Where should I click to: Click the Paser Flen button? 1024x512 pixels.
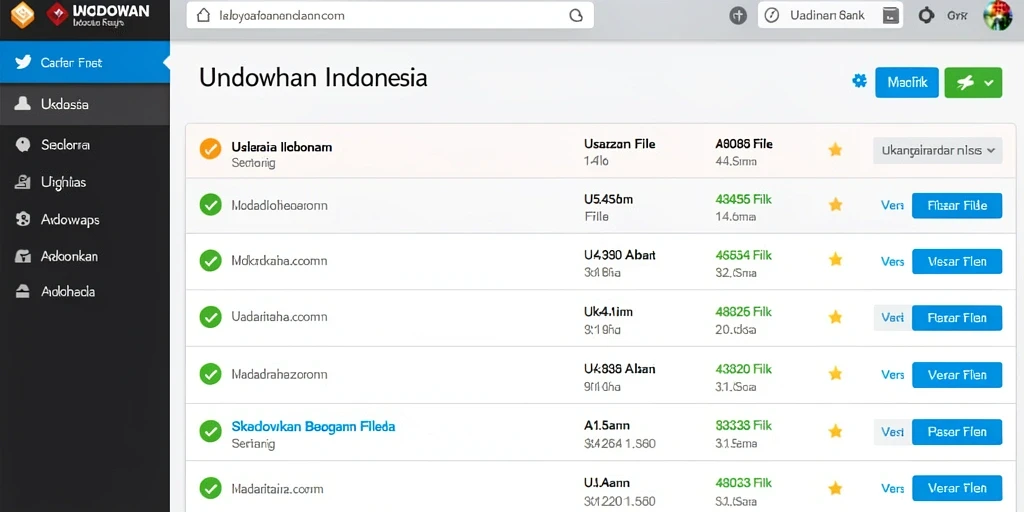[957, 432]
